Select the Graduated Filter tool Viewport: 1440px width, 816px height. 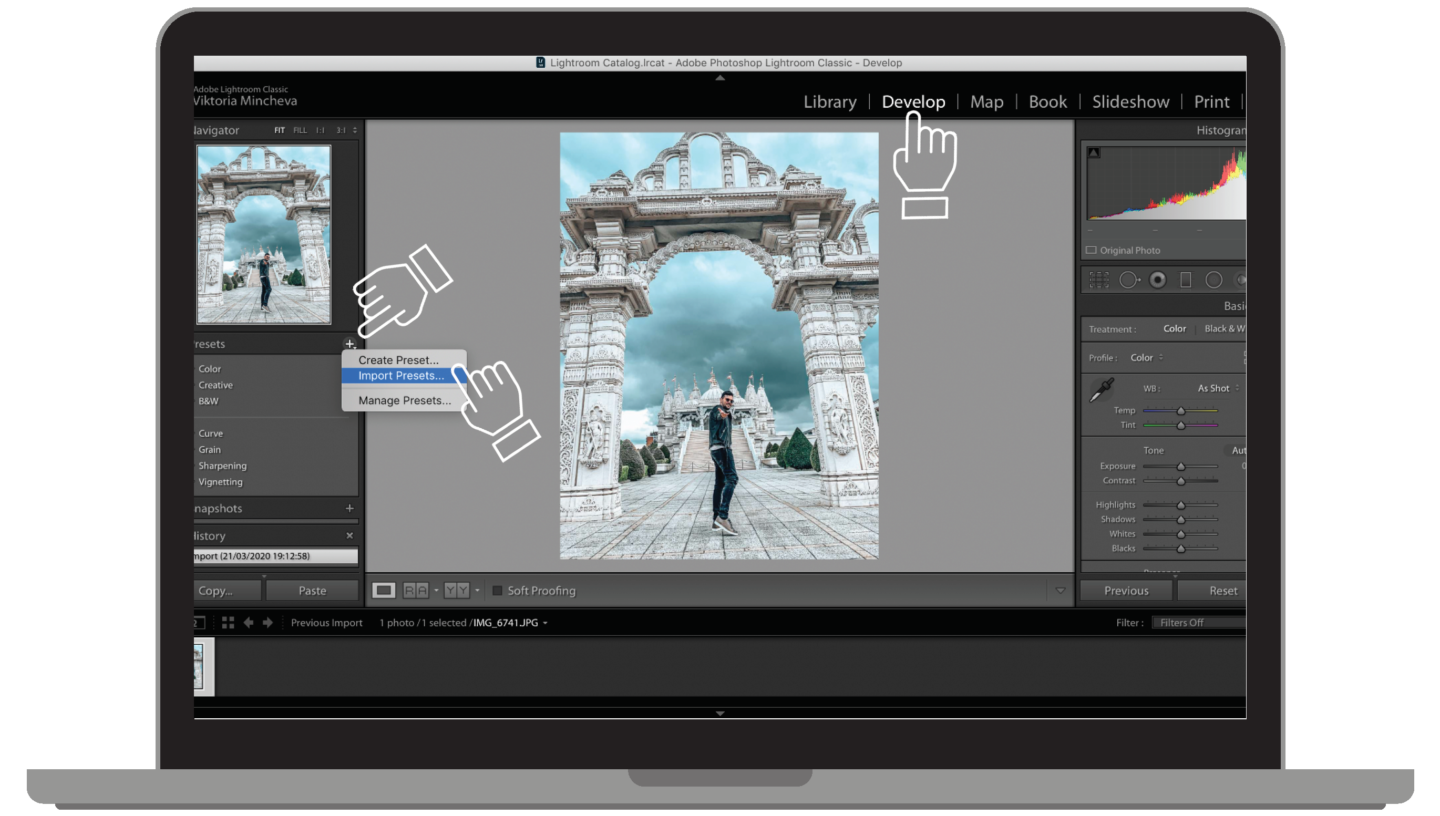1186,281
